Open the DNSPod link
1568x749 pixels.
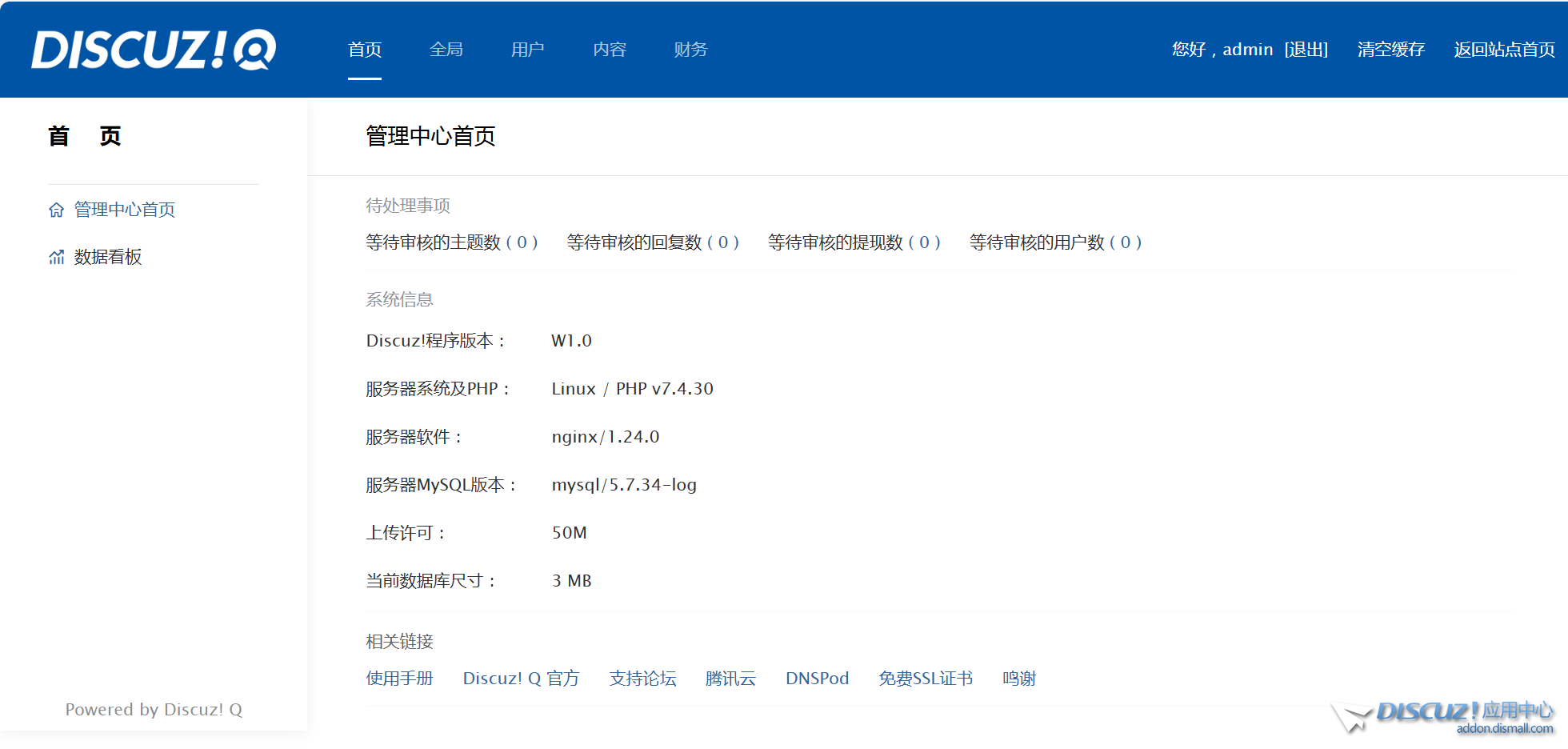pos(818,679)
